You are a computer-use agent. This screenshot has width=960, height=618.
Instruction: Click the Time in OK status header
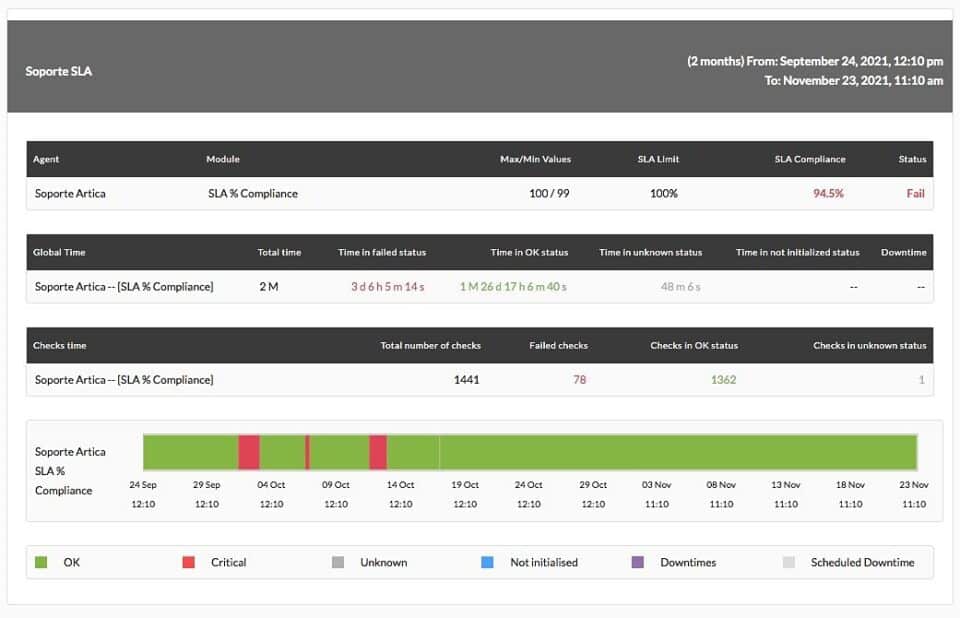point(529,252)
